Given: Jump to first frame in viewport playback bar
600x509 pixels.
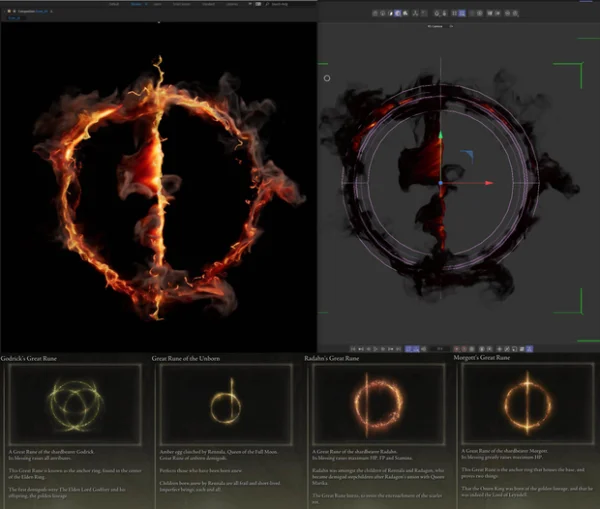Looking at the screenshot, I should pos(352,348).
